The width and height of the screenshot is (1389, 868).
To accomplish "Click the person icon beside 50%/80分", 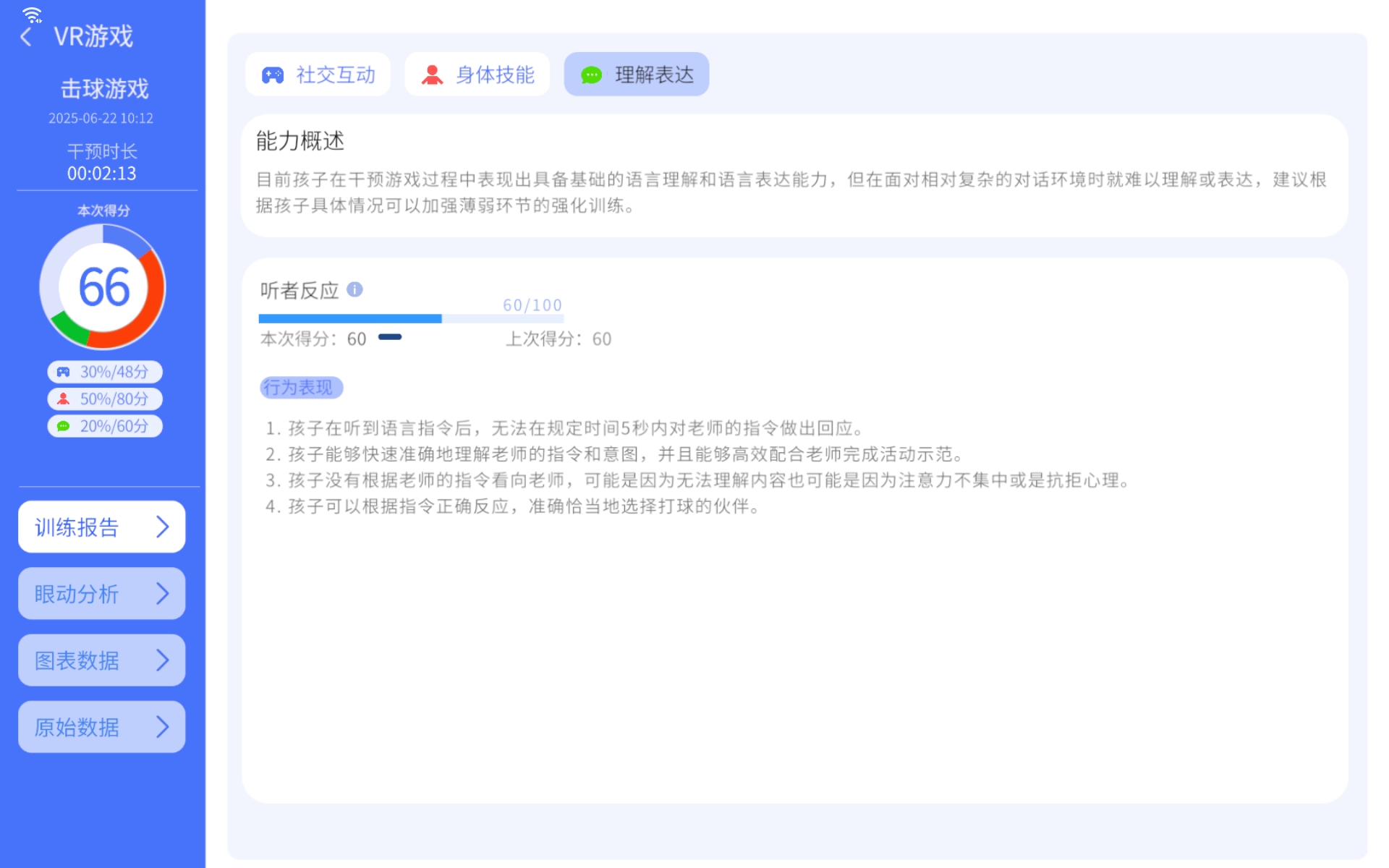I will [64, 399].
